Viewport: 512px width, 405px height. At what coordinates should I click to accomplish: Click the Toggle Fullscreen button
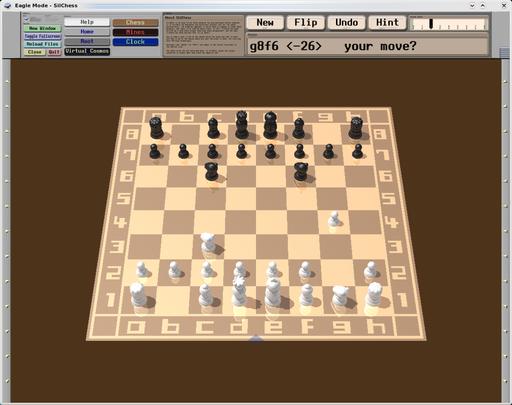43,36
